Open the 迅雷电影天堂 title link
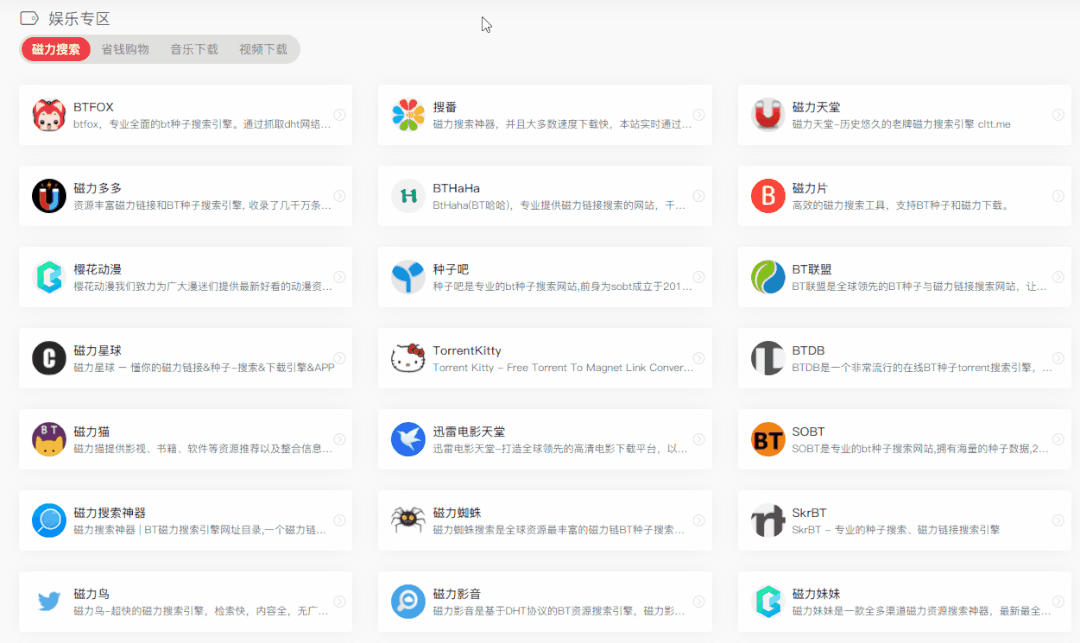This screenshot has height=643, width=1080. click(x=469, y=432)
